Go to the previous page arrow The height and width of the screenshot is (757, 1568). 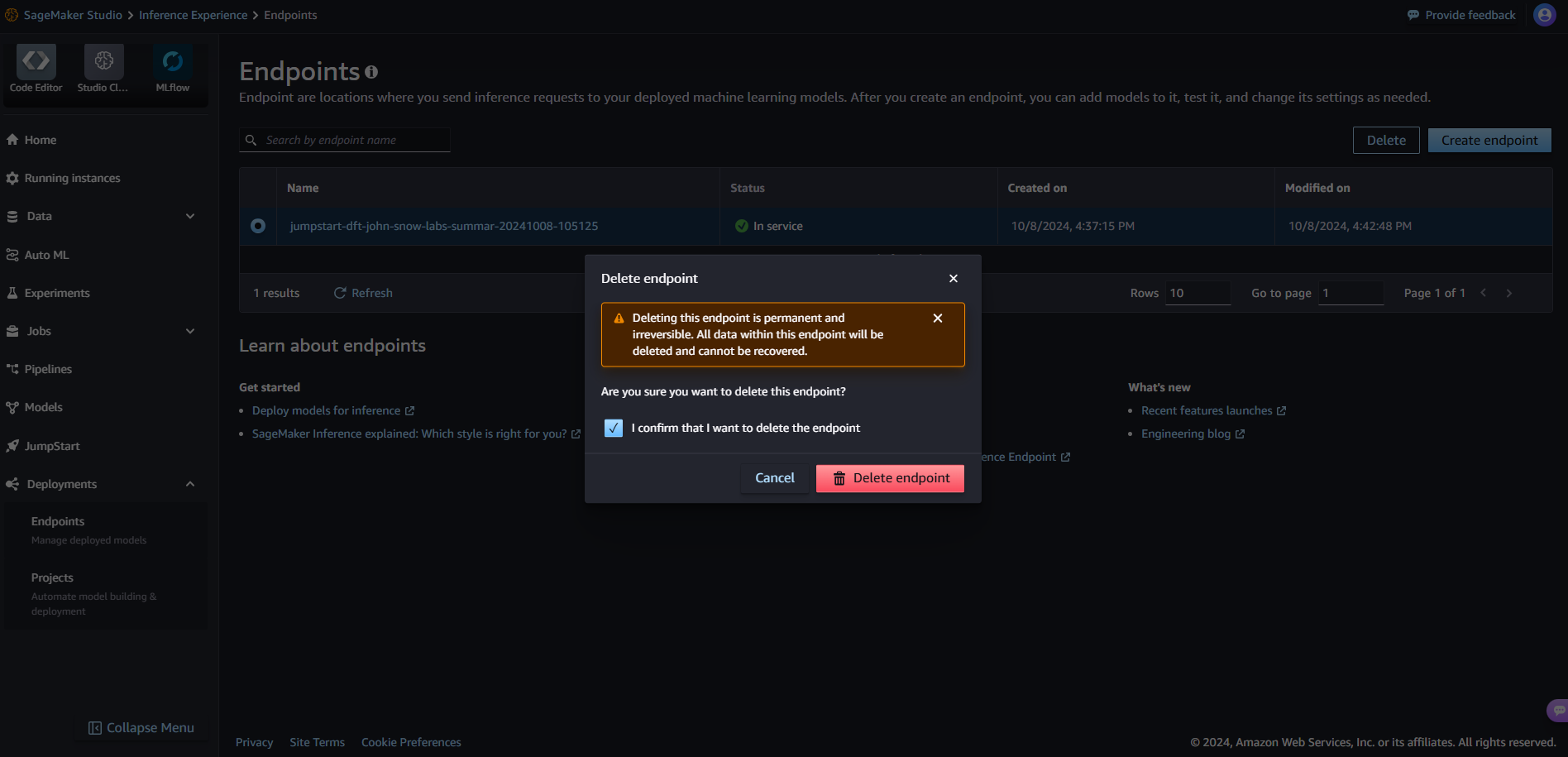1484,293
